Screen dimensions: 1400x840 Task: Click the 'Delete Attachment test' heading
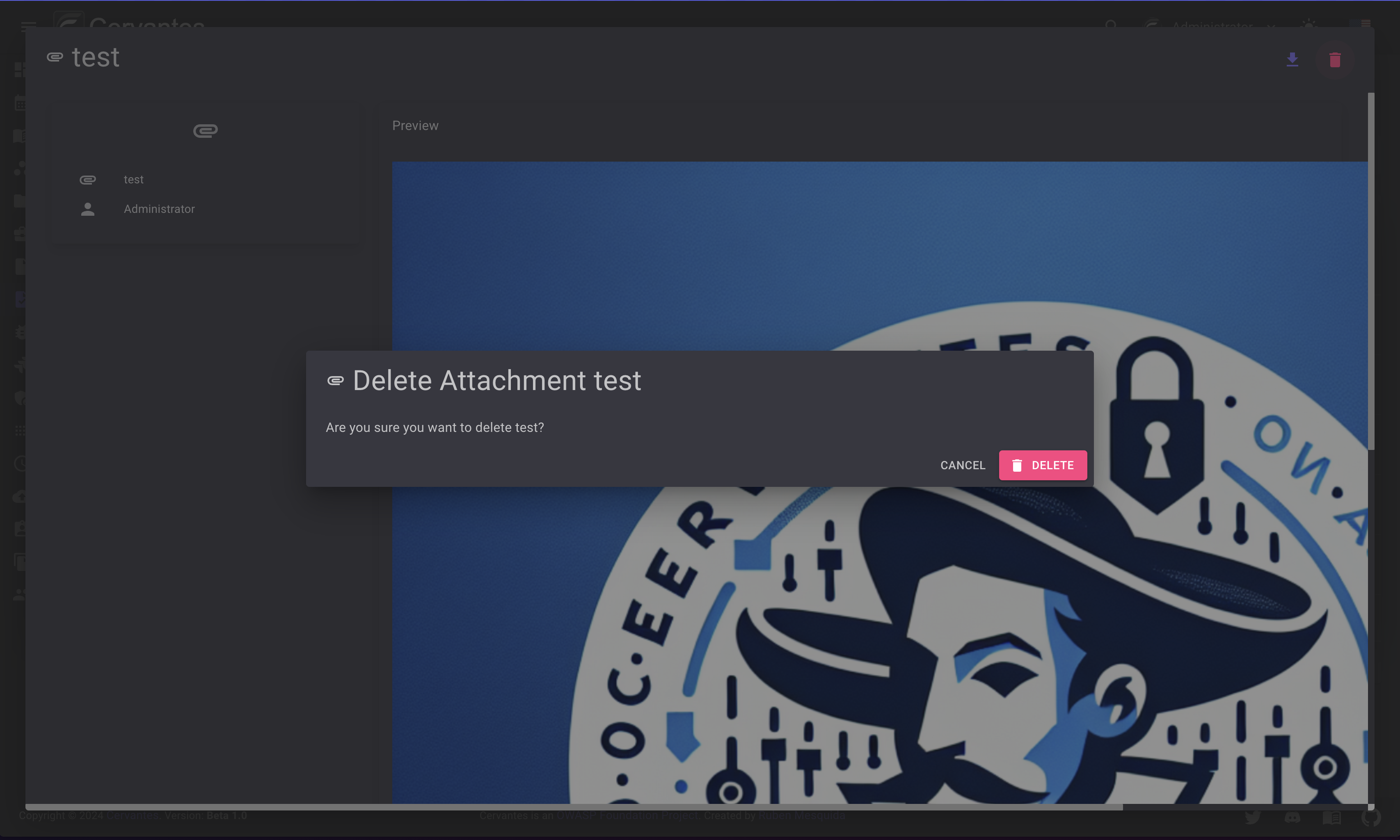pyautogui.click(x=496, y=380)
